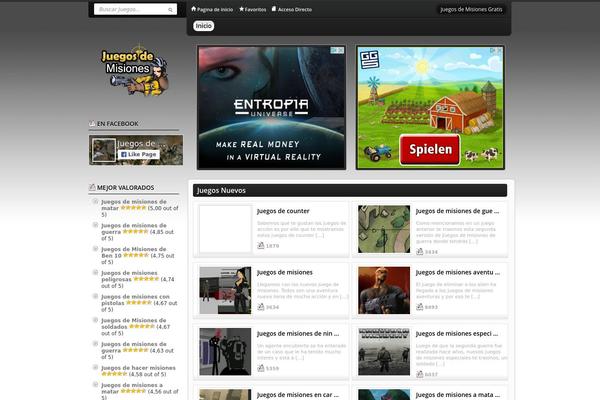Image resolution: width=600 pixels, height=400 pixels.
Task: Click the play count icon under Juegos de misiones aventu
Action: click(x=420, y=307)
